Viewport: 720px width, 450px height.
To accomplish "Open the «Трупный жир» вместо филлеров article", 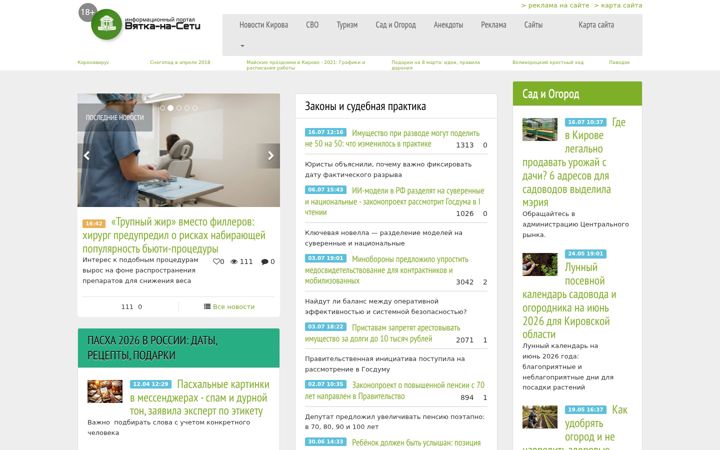I will 174,235.
